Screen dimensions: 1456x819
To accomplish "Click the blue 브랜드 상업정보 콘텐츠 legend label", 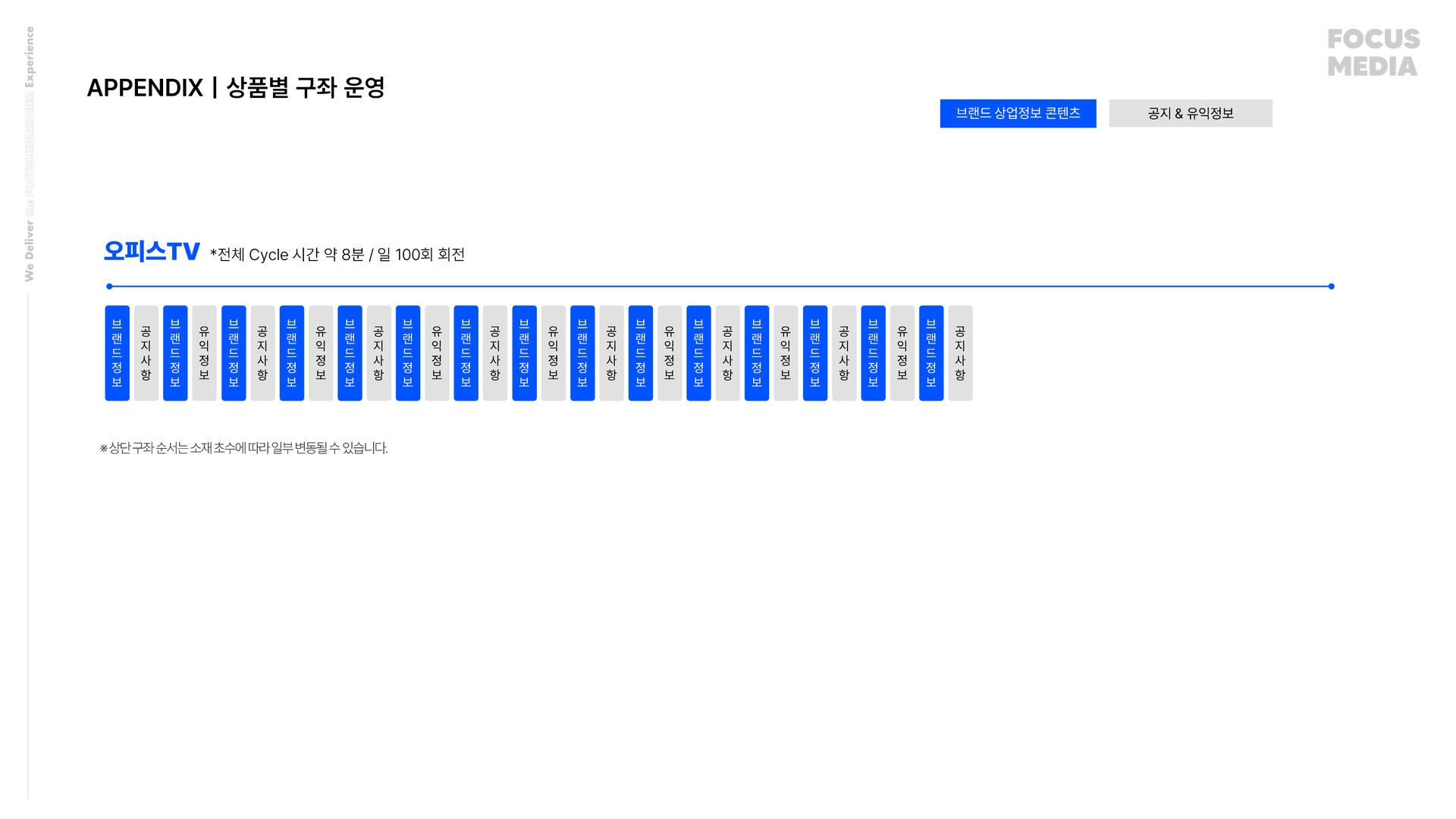I will click(1018, 114).
